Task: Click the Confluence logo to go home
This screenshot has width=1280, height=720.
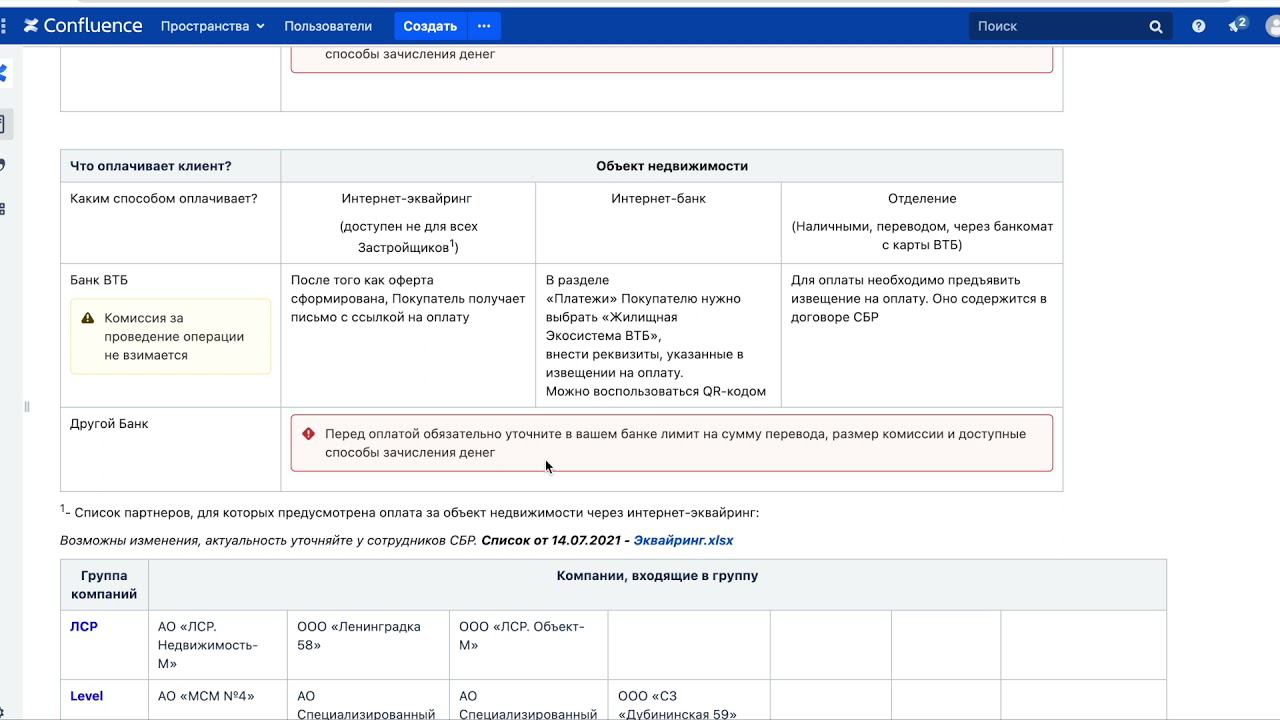Action: 83,26
